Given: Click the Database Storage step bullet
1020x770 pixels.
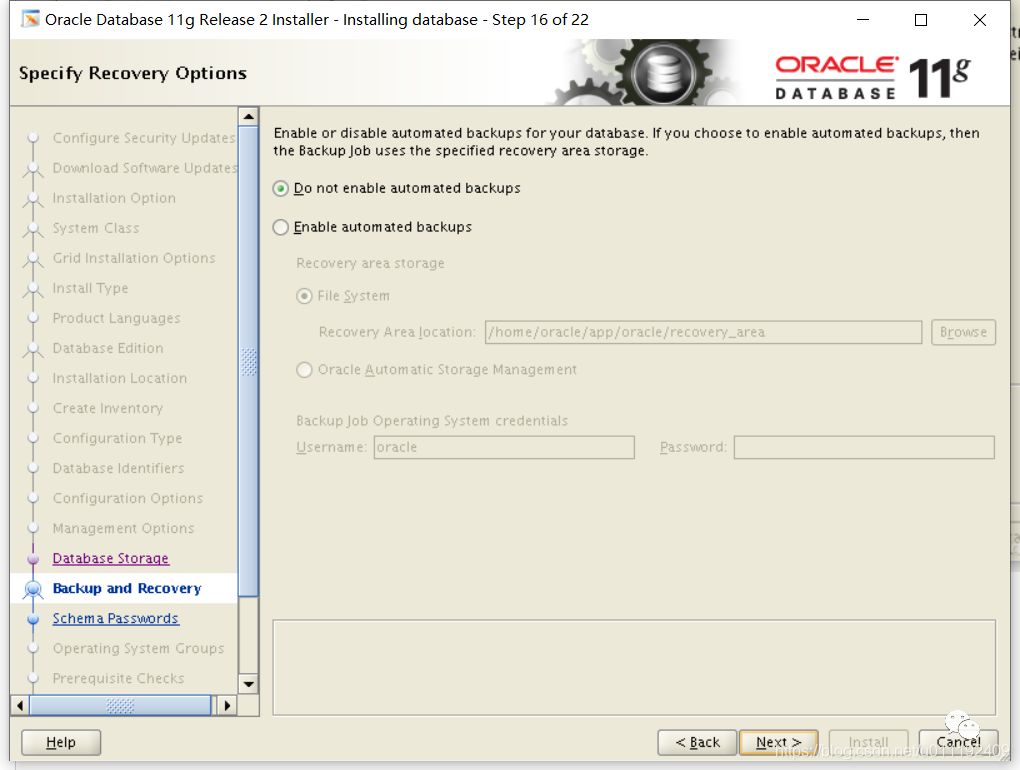Looking at the screenshot, I should point(33,559).
